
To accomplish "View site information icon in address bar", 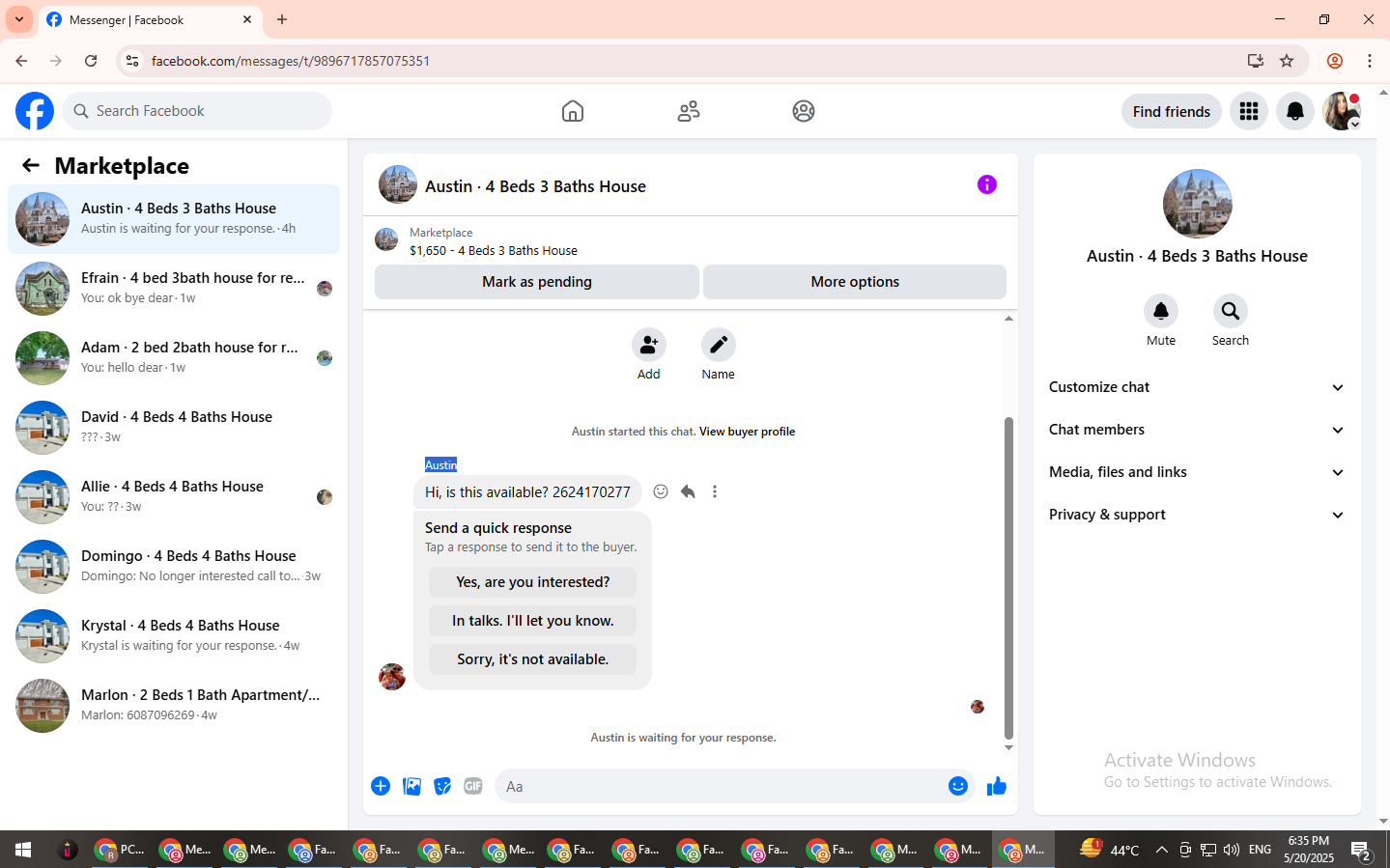I will point(132,61).
